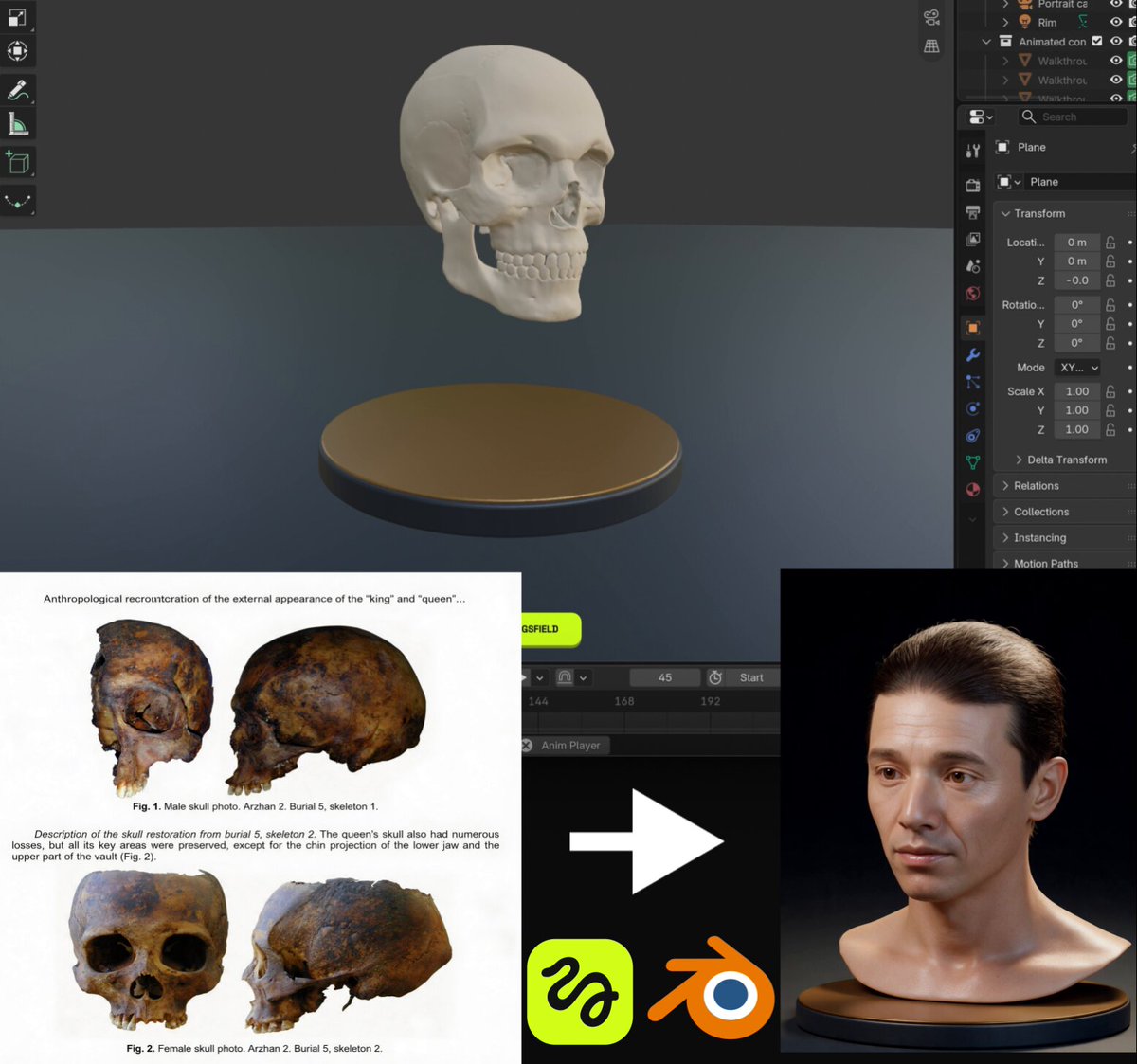1137x1064 pixels.
Task: Open the Physics properties tab
Action: click(973, 409)
